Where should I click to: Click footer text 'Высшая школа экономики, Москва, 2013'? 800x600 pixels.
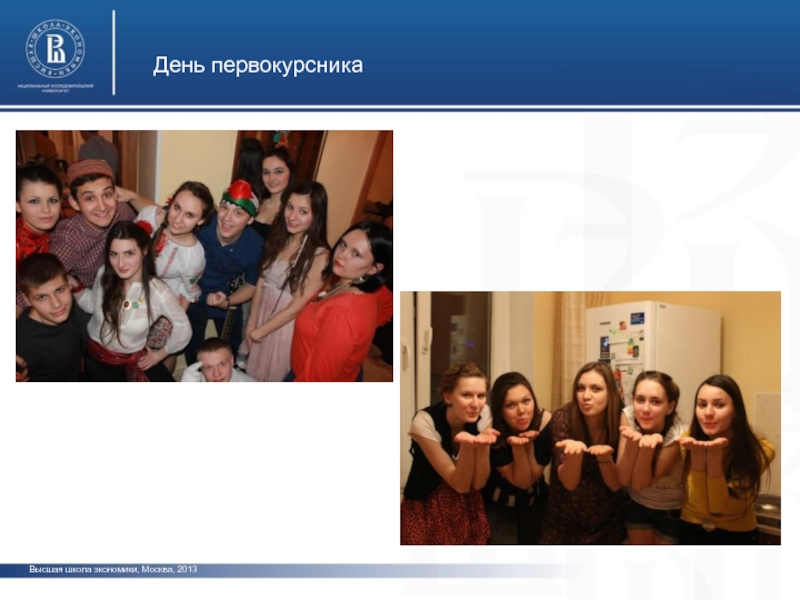click(x=113, y=569)
